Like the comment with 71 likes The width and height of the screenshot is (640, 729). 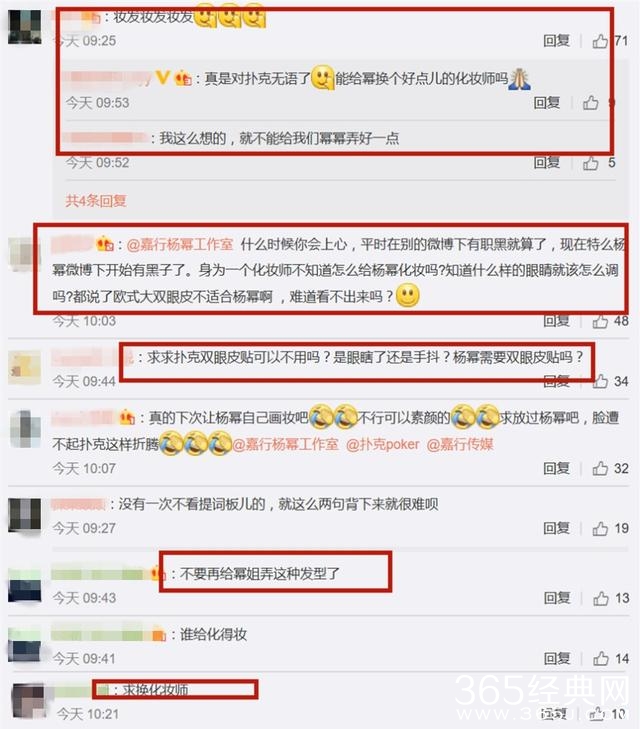[600, 41]
